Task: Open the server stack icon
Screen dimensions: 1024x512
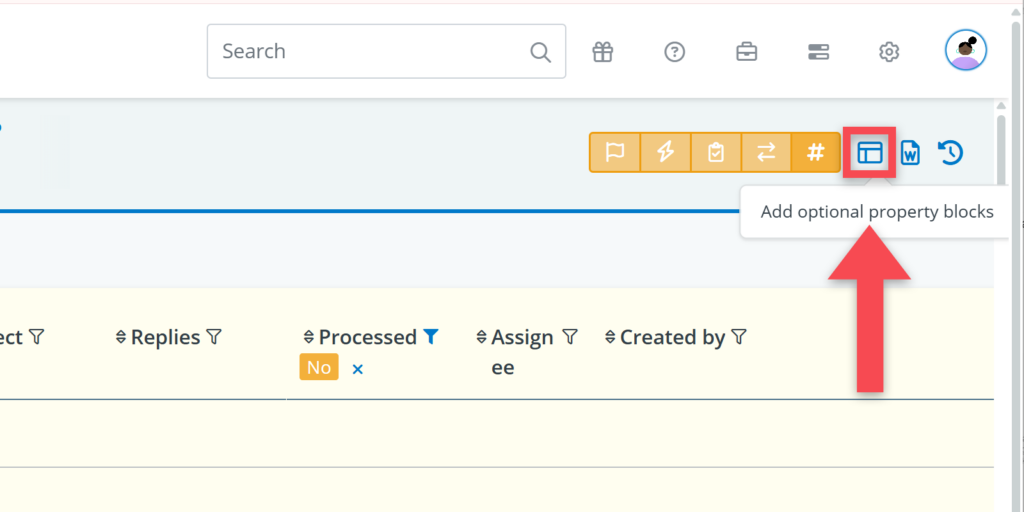Action: (x=818, y=52)
